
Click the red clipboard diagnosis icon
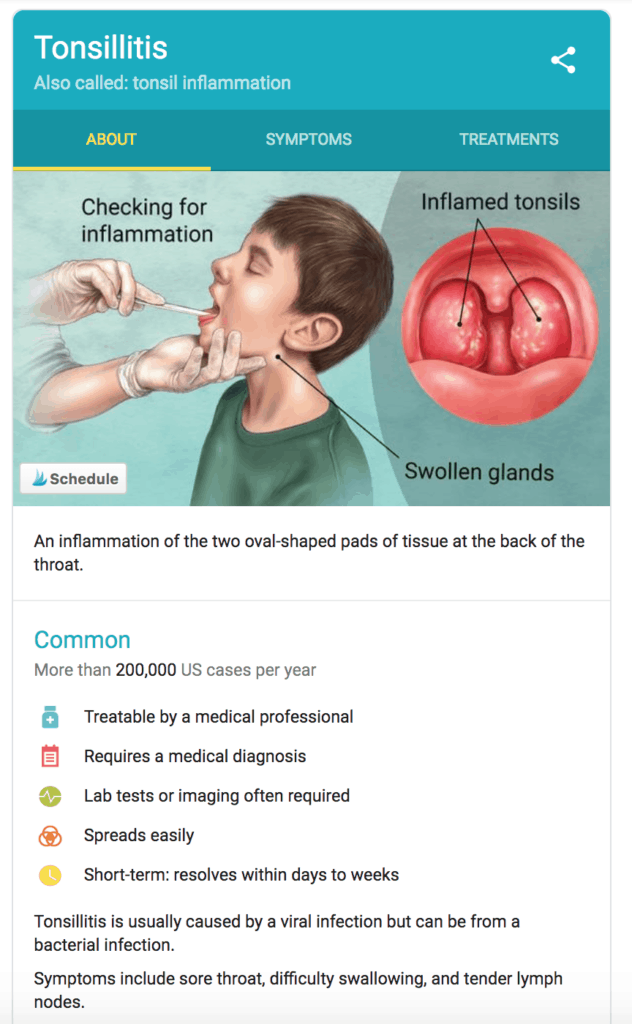pyautogui.click(x=50, y=756)
